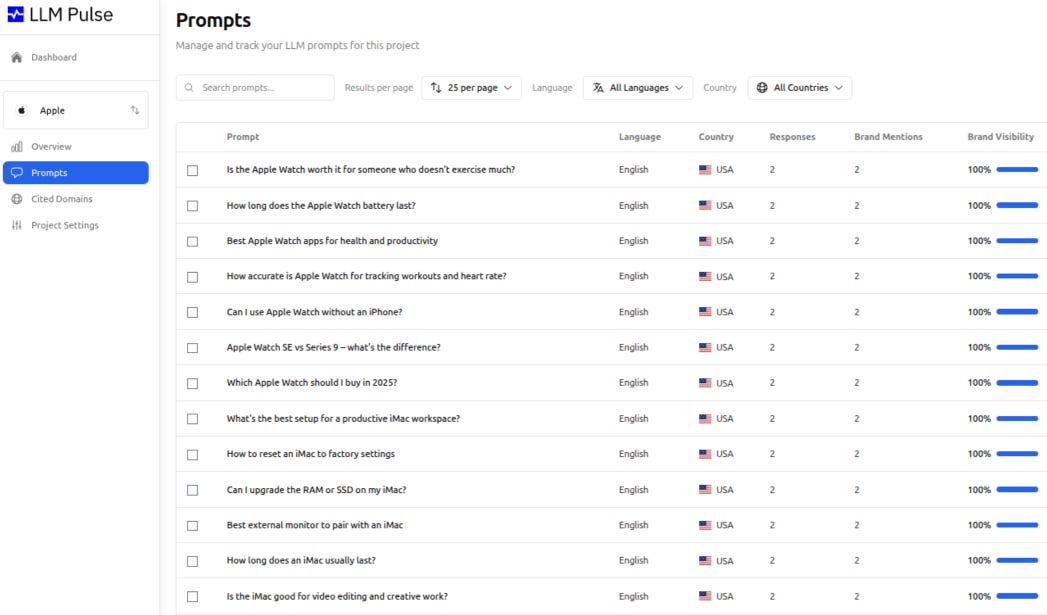
Task: Click the Cited Domains globe icon
Action: pos(17,199)
